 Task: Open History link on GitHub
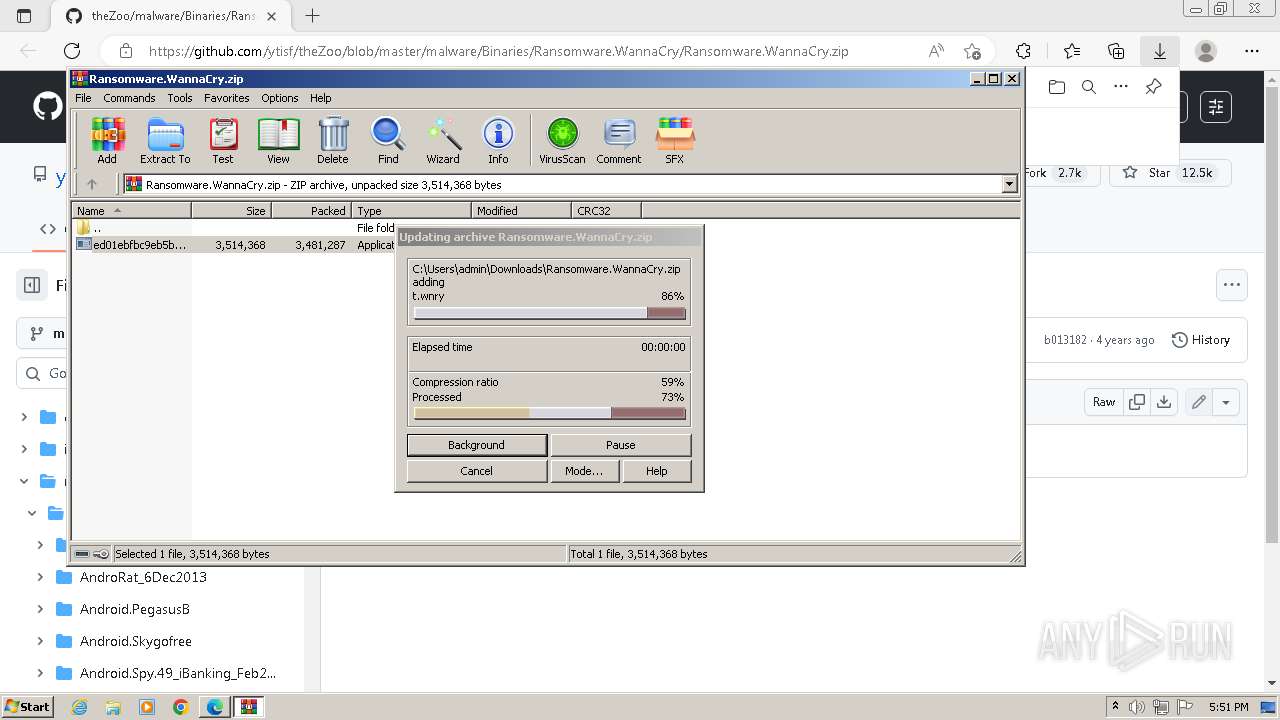click(x=1200, y=340)
